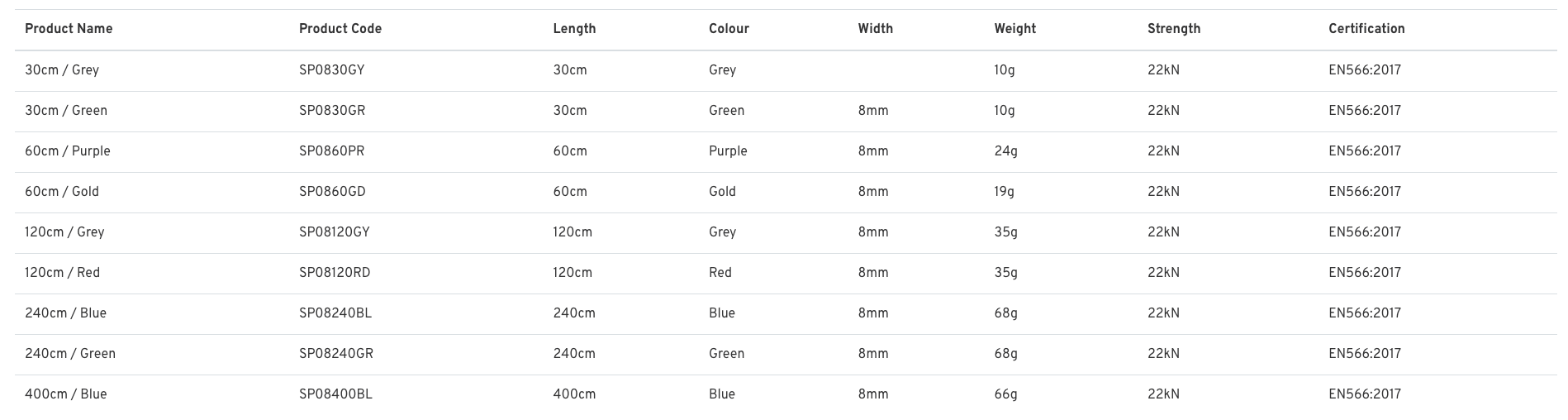Click product code SP0830GR

pos(332,111)
